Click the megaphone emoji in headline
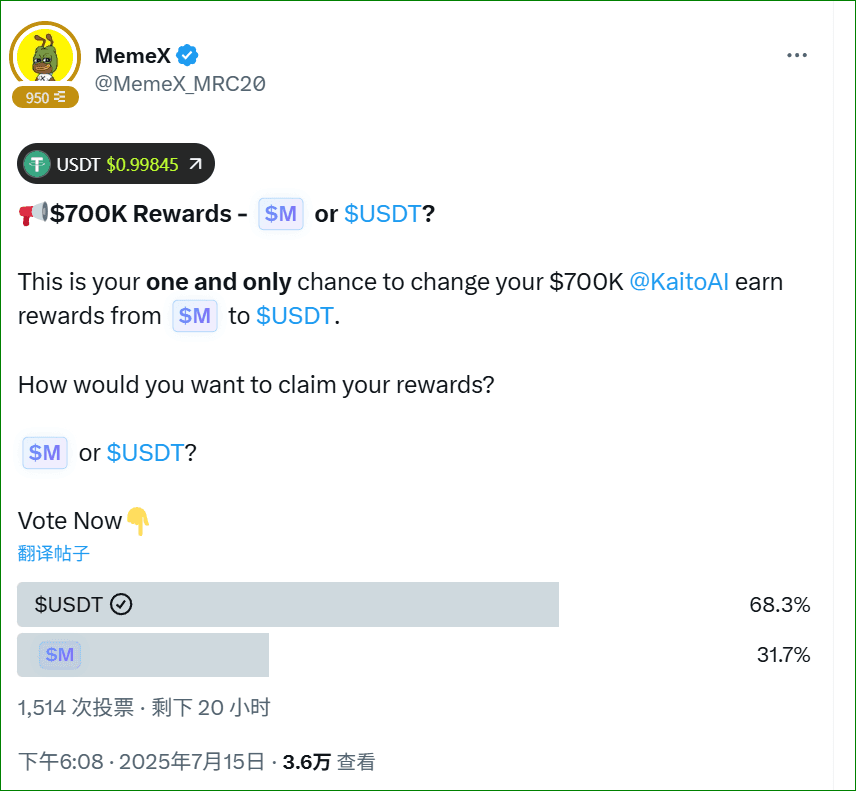This screenshot has width=856, height=791. [x=33, y=214]
